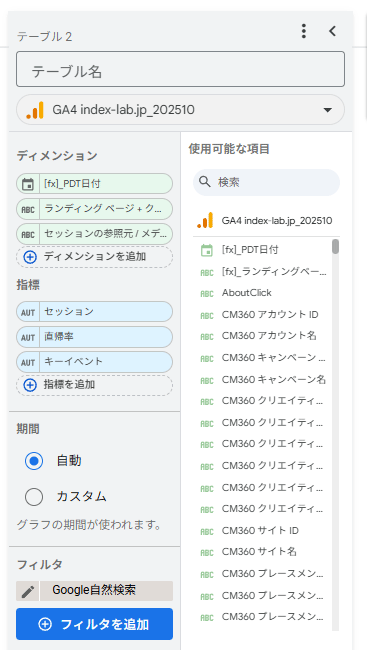Select the ランディング ページ + ク... dimension chip
Viewport: 367px width, 650px height.
[95, 209]
